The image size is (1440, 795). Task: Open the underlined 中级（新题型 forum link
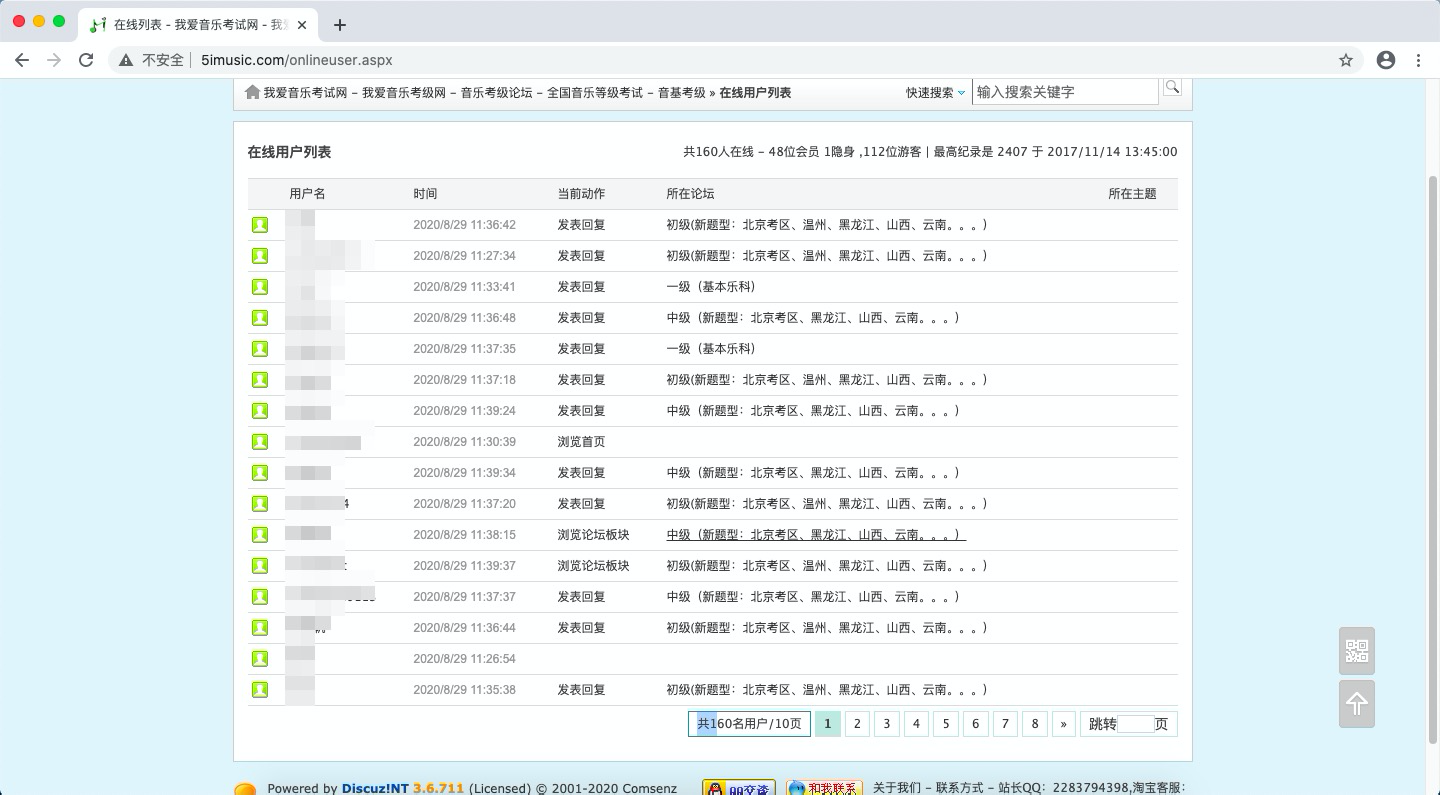(x=816, y=535)
